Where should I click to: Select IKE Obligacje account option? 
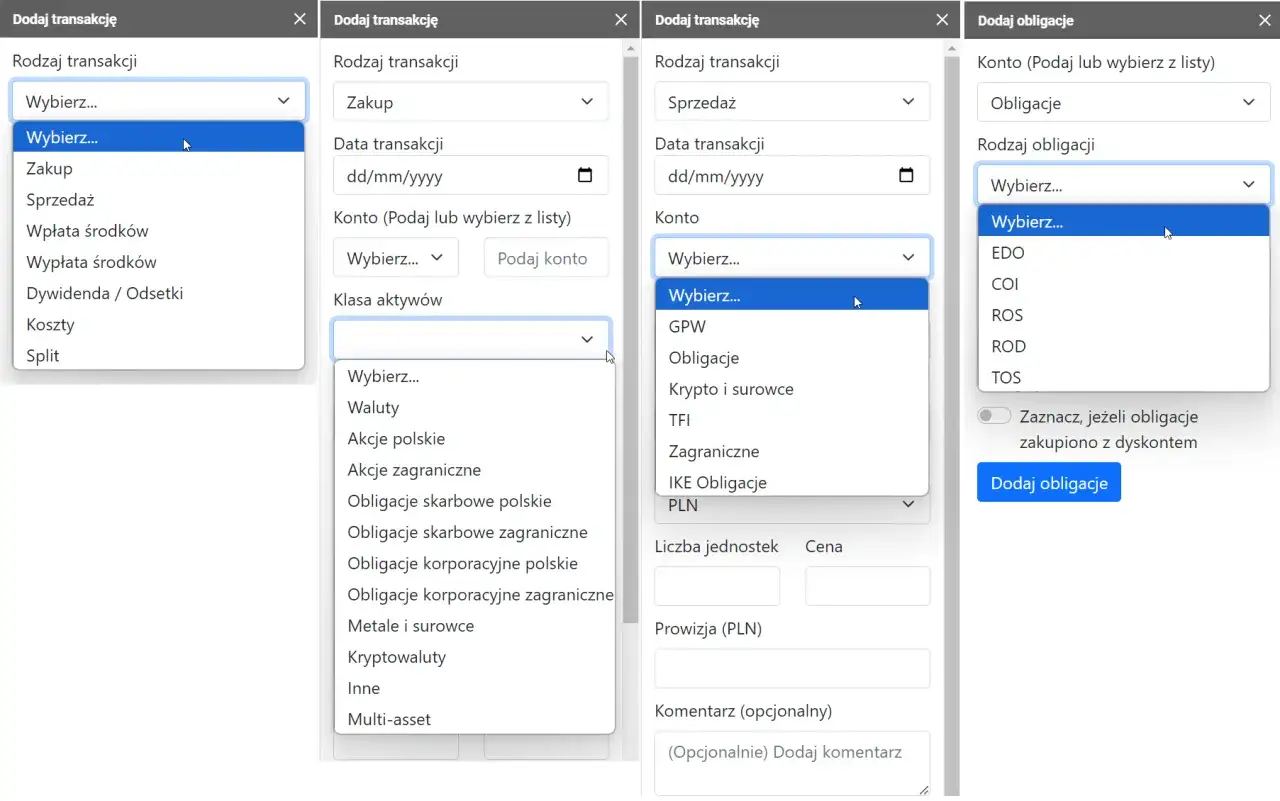(718, 482)
